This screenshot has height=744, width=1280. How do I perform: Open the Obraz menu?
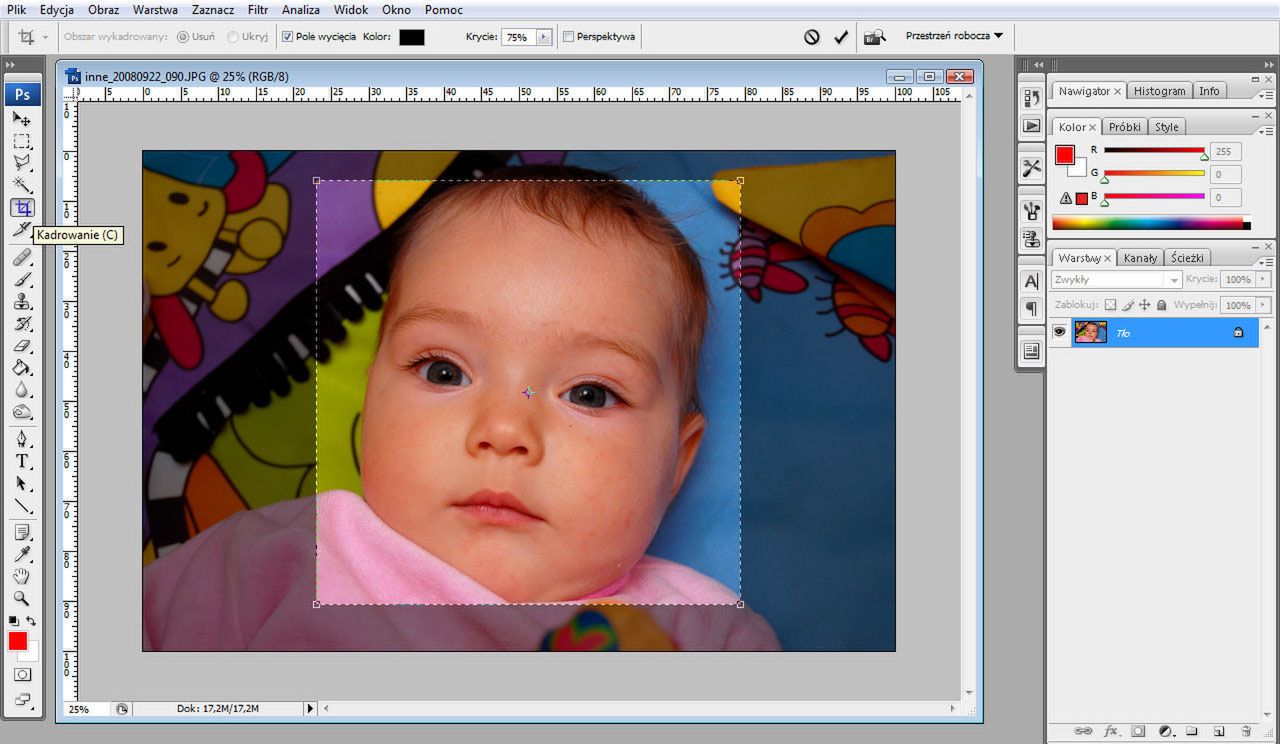104,10
